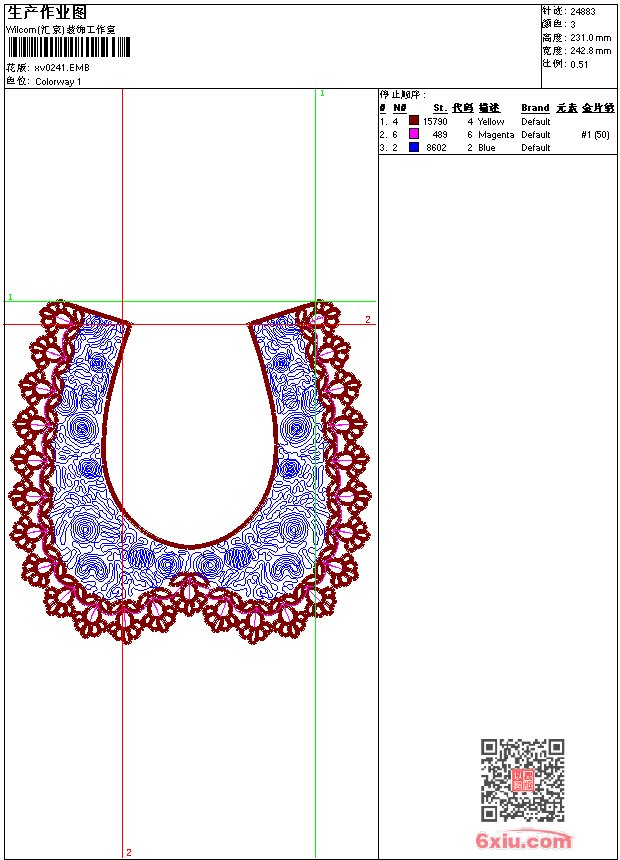The image size is (620, 860).
Task: Click the St. stitch count column header
Action: (x=439, y=108)
